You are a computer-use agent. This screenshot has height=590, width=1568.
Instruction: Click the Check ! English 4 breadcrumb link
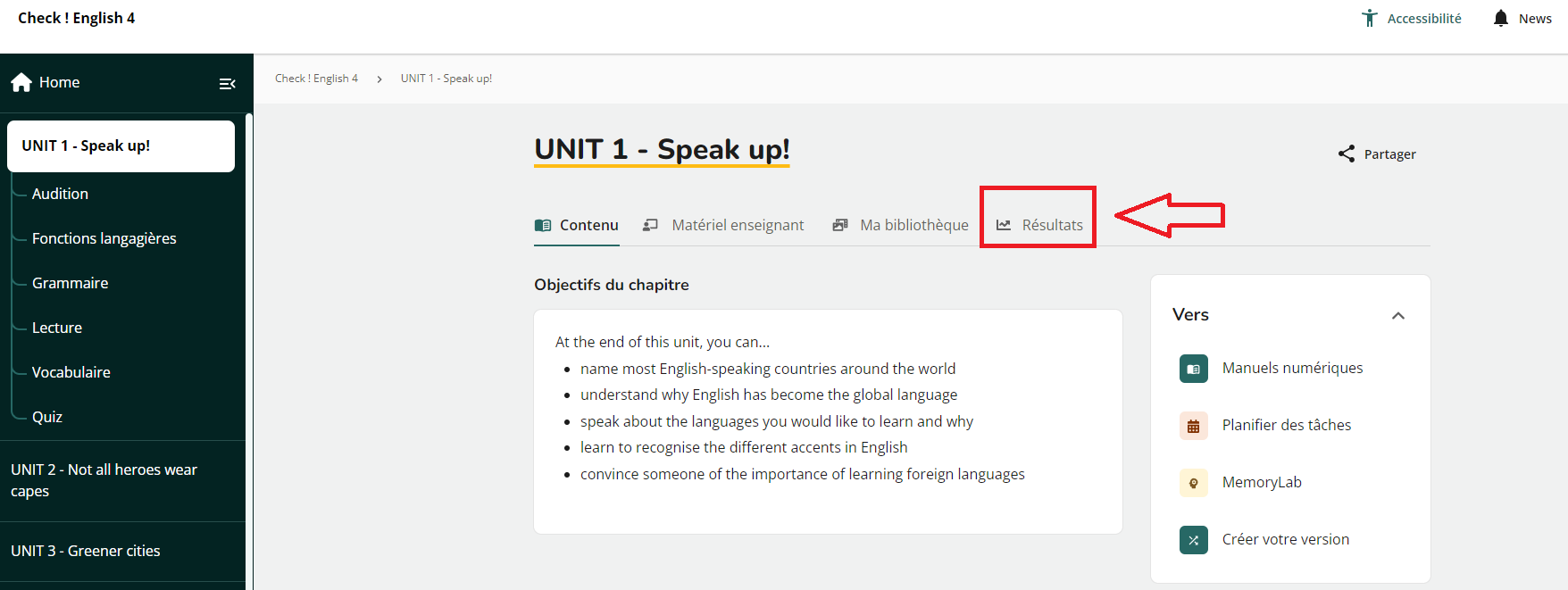click(x=316, y=79)
